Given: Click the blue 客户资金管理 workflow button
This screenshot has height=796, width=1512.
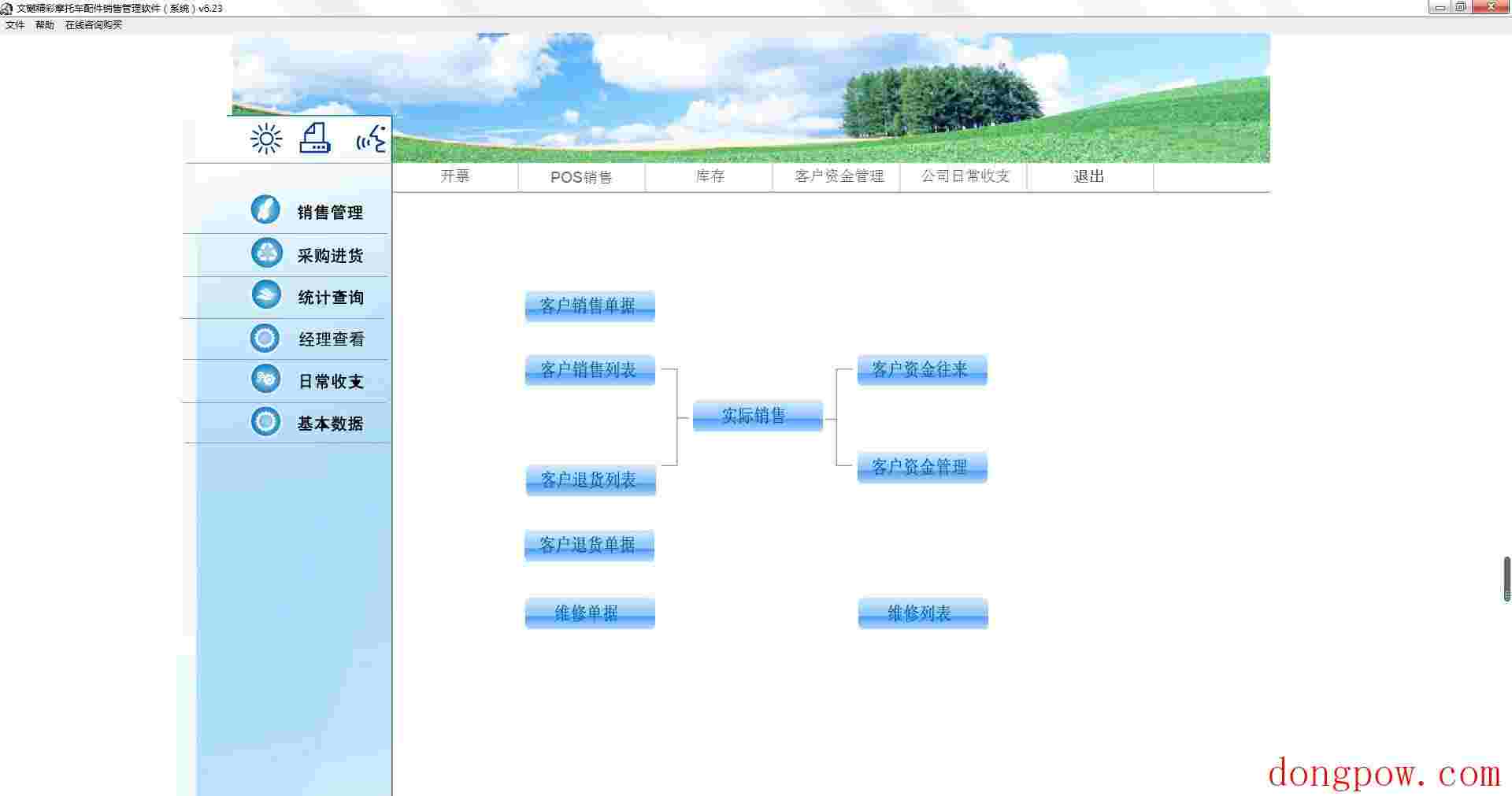Looking at the screenshot, I should coord(922,468).
